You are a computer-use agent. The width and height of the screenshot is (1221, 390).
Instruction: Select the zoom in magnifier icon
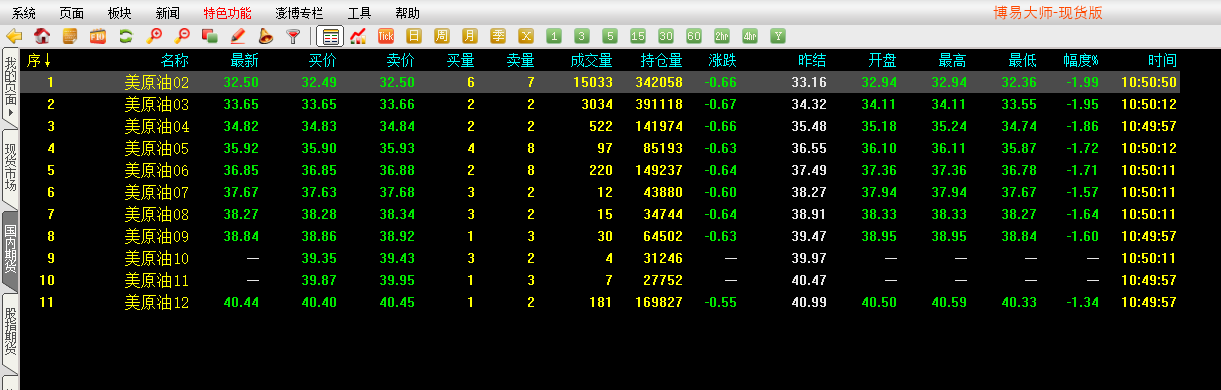click(x=154, y=36)
